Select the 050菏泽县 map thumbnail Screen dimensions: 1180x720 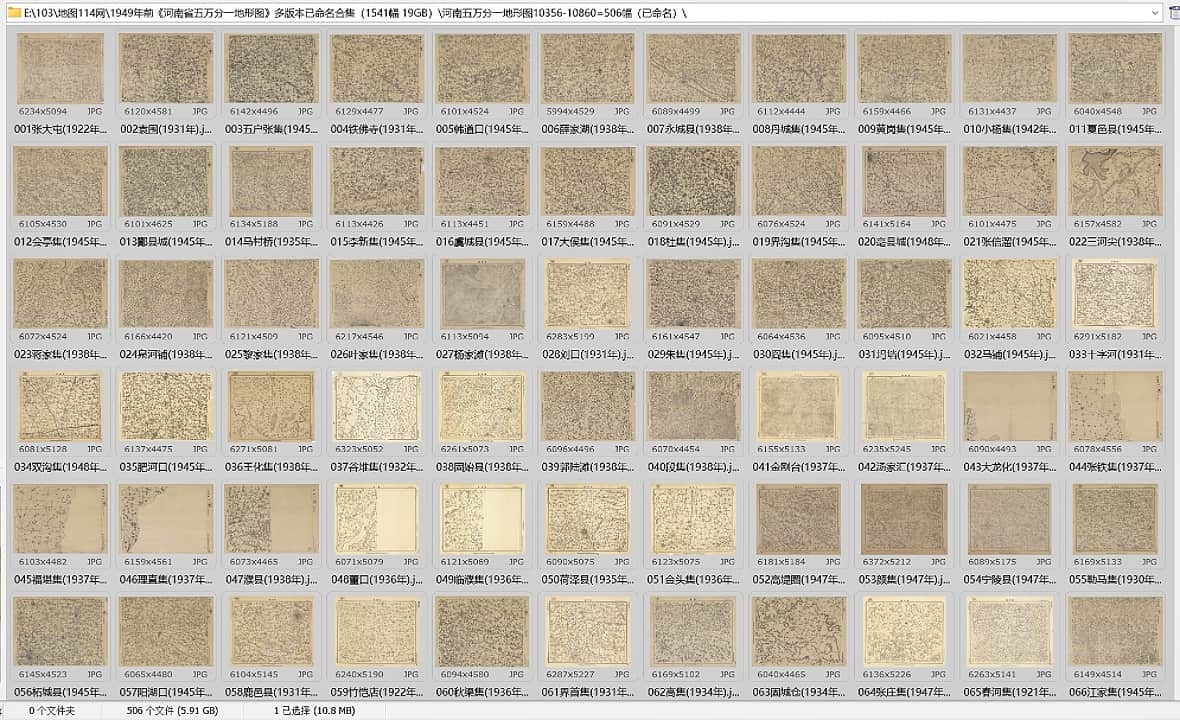click(x=587, y=519)
